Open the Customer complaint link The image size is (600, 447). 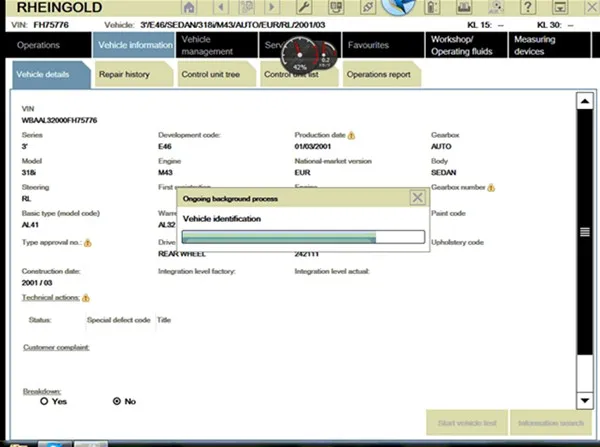[x=56, y=347]
